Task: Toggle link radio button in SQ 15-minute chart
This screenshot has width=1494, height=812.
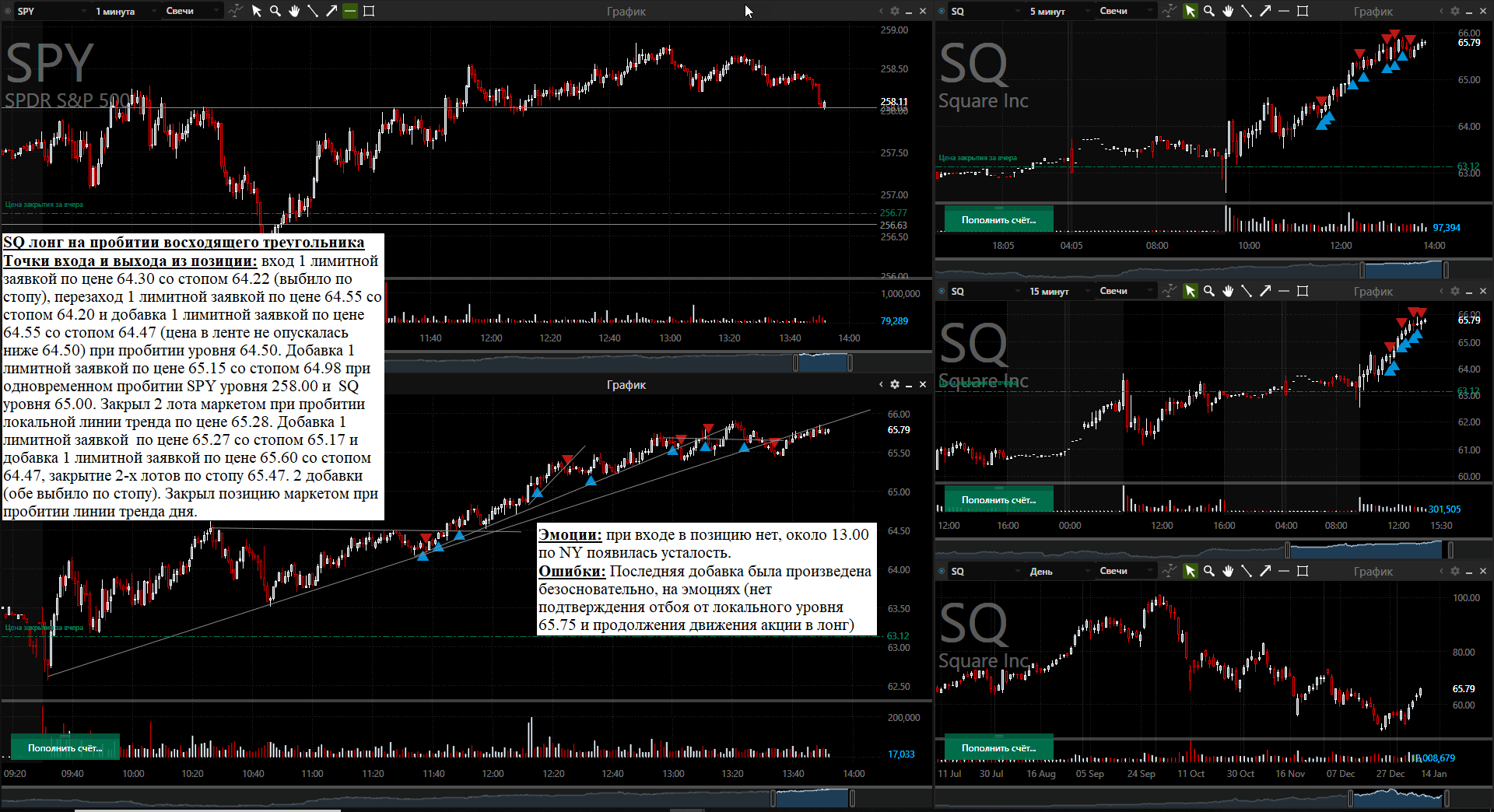Action: (x=942, y=291)
